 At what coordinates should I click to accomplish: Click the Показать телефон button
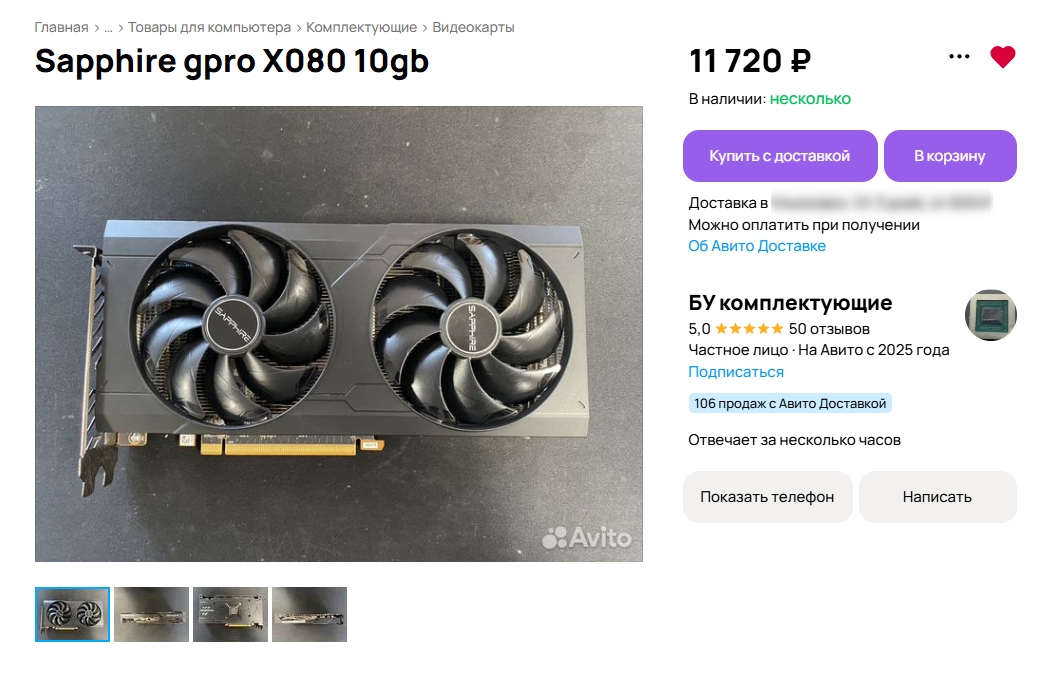(x=767, y=497)
